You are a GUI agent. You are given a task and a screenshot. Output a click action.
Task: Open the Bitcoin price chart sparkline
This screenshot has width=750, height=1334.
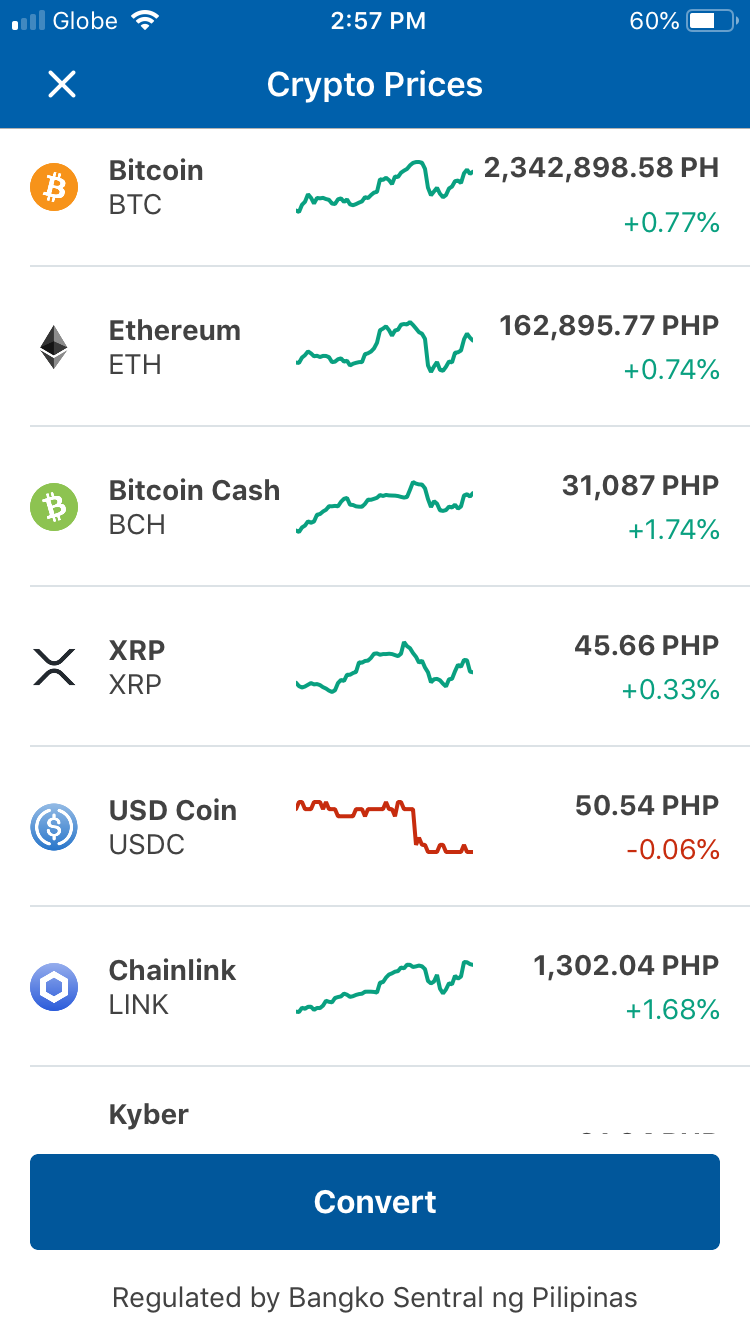click(385, 187)
